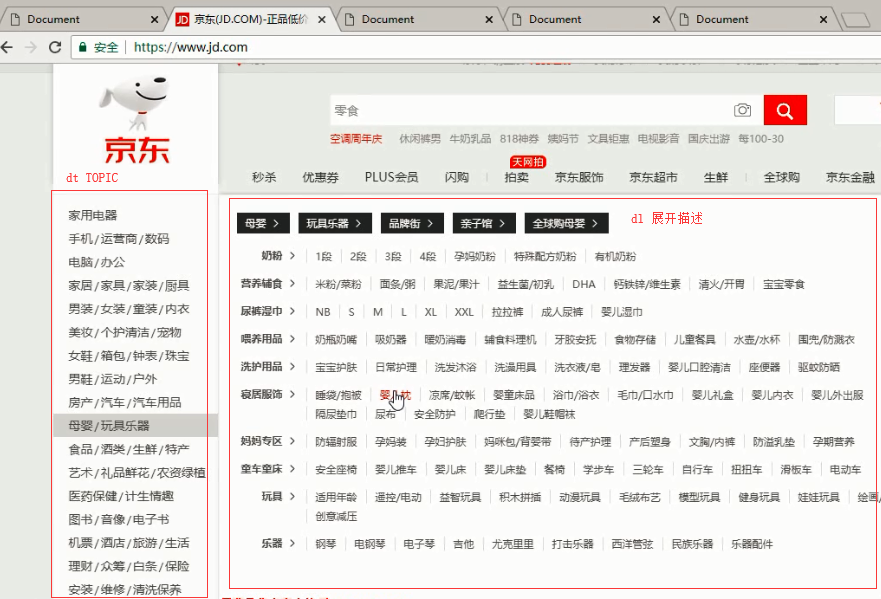Open 优惠券 in navigation bar
The width and height of the screenshot is (881, 599).
click(320, 178)
